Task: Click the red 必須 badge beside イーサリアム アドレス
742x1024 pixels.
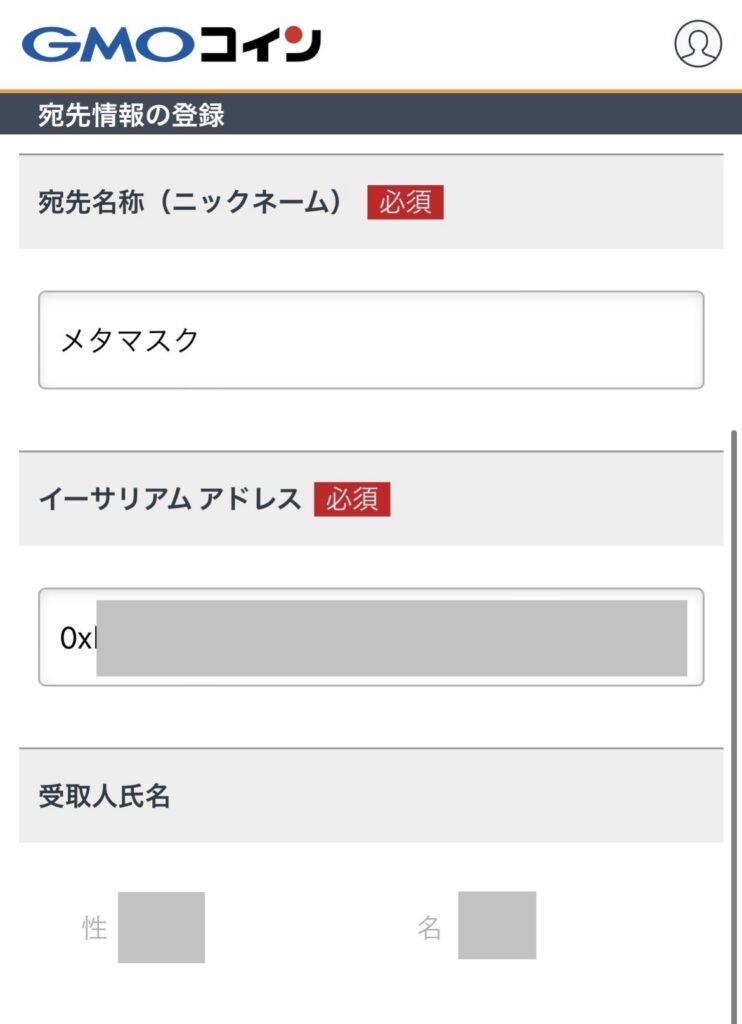Action: [352, 498]
